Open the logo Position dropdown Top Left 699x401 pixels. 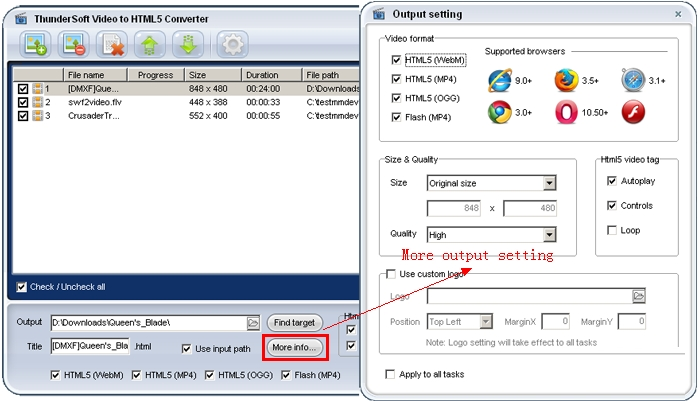coord(486,321)
